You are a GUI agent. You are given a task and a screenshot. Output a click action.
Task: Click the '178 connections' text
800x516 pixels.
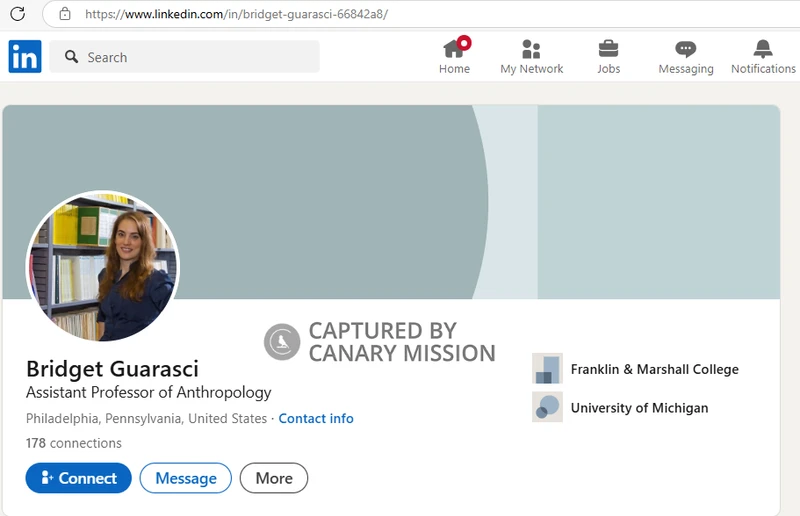pos(74,443)
